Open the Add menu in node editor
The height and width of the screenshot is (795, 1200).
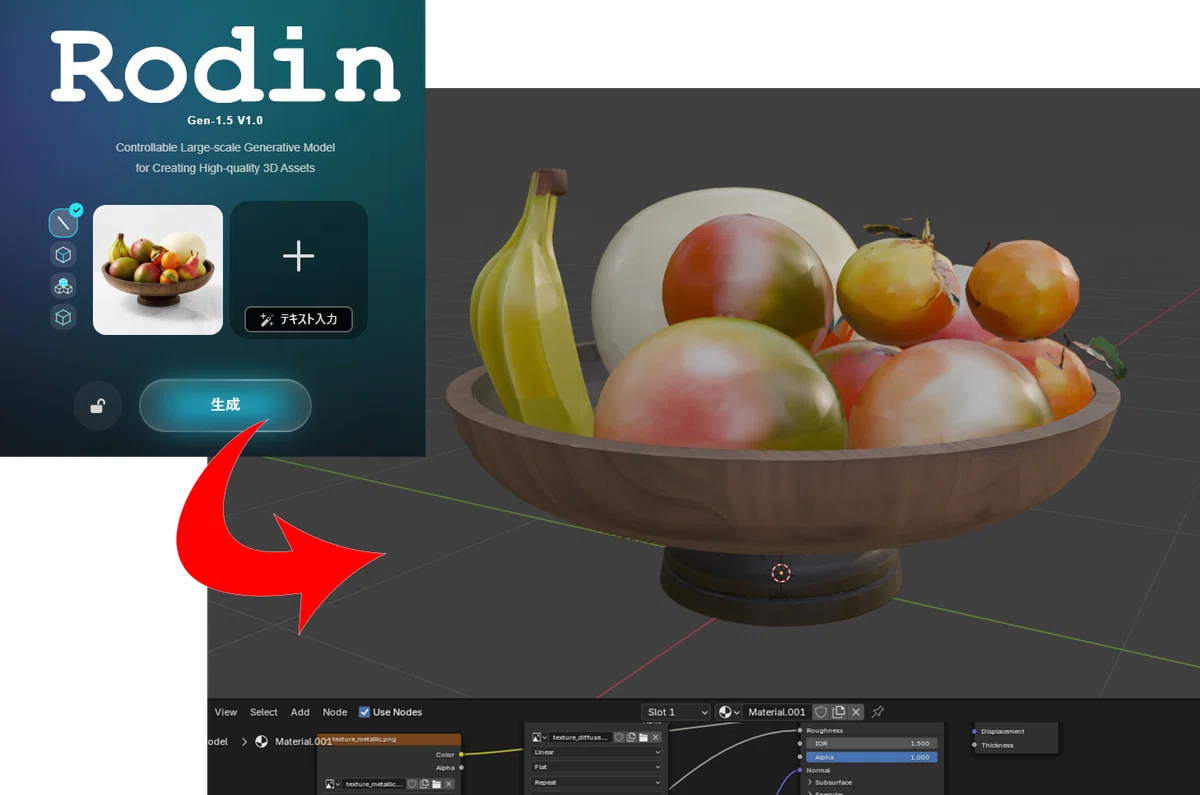coord(300,712)
